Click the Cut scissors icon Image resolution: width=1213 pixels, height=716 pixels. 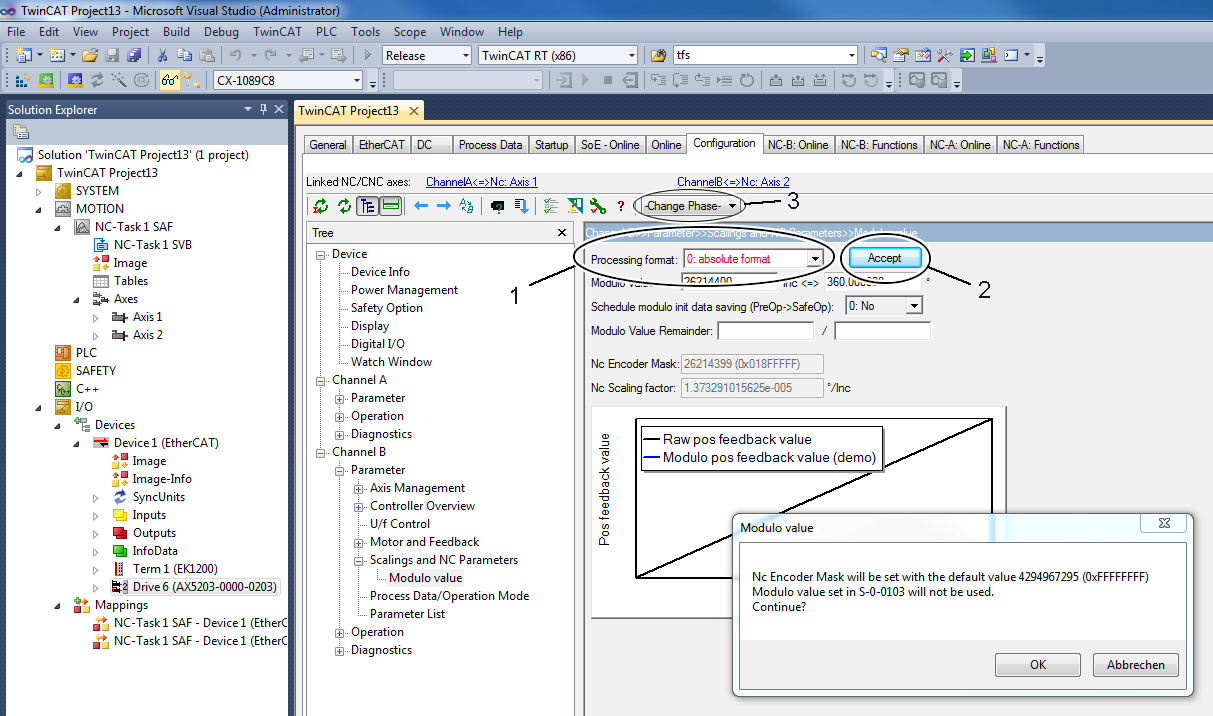161,55
